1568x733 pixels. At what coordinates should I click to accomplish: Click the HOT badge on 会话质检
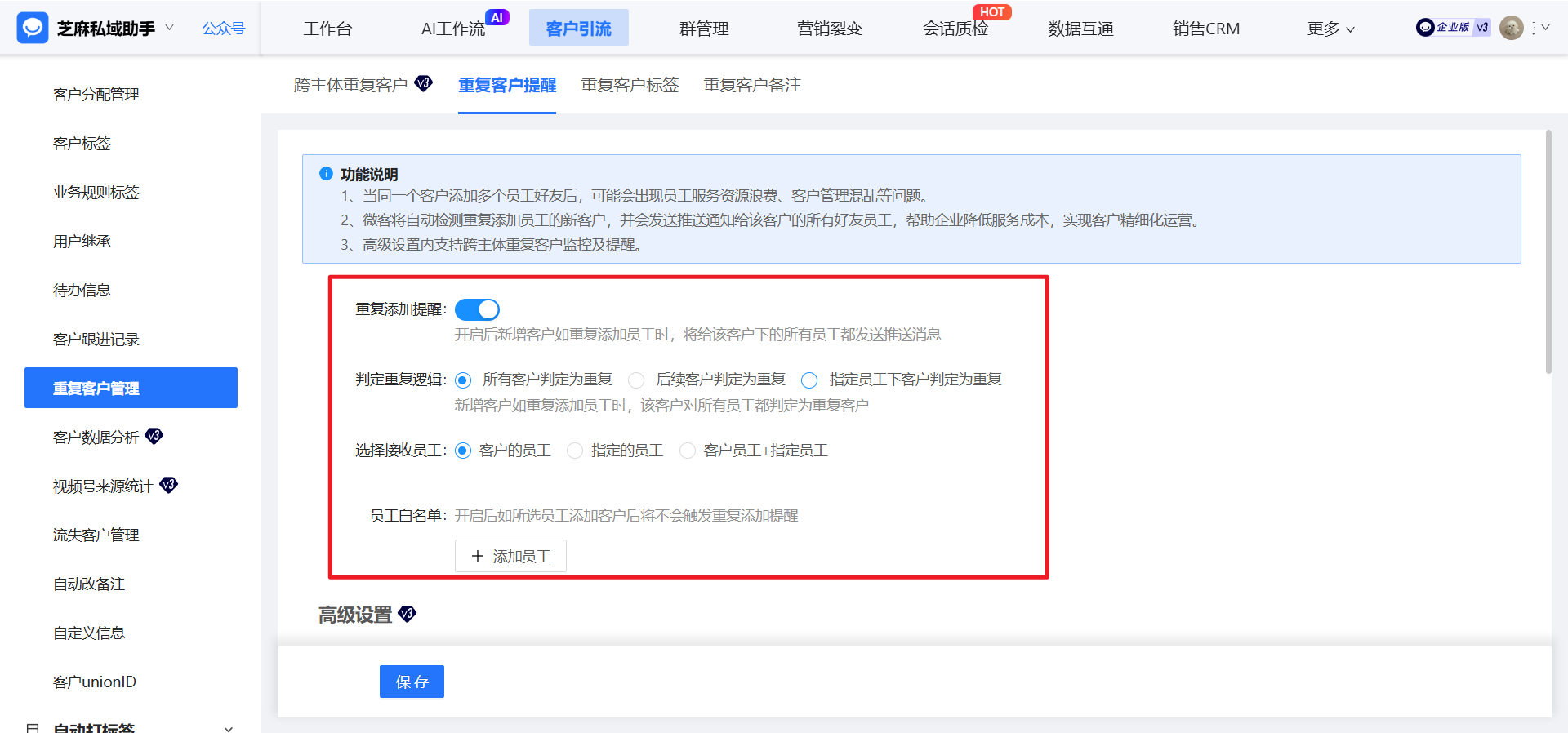coord(992,12)
